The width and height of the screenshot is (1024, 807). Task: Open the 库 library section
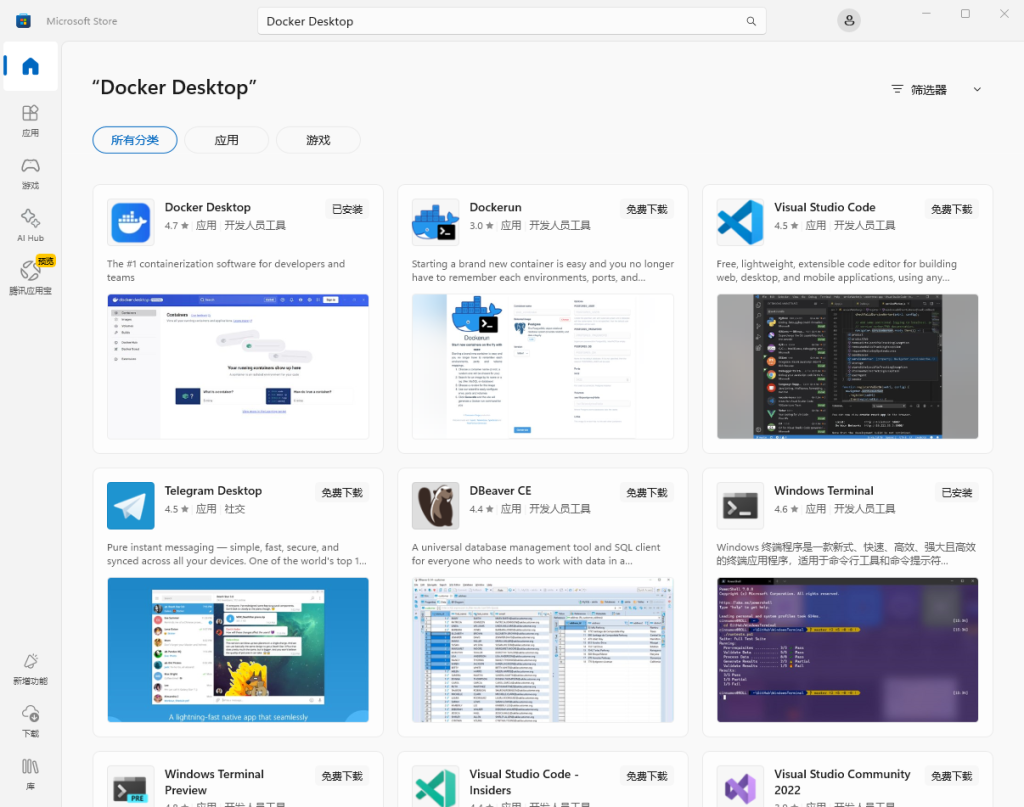(x=30, y=775)
